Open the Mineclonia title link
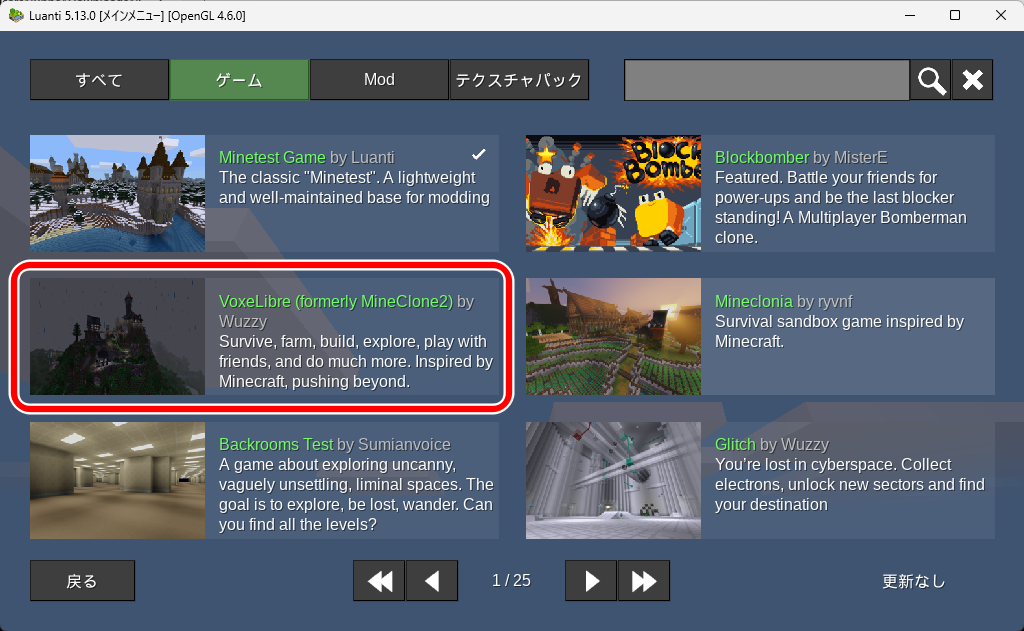The height and width of the screenshot is (631, 1024). pyautogui.click(x=754, y=301)
